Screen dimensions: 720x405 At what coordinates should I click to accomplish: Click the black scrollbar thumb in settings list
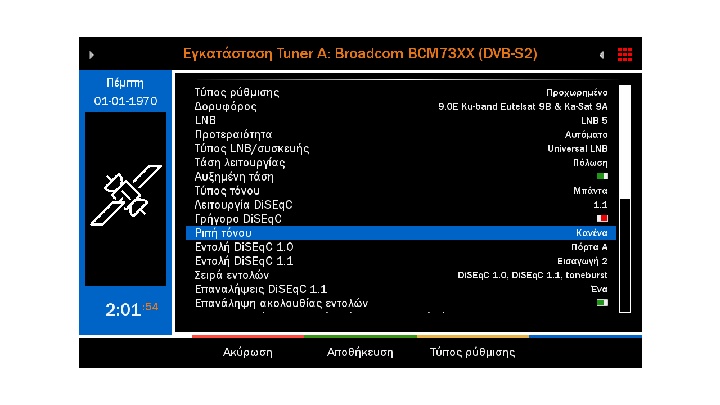click(625, 255)
